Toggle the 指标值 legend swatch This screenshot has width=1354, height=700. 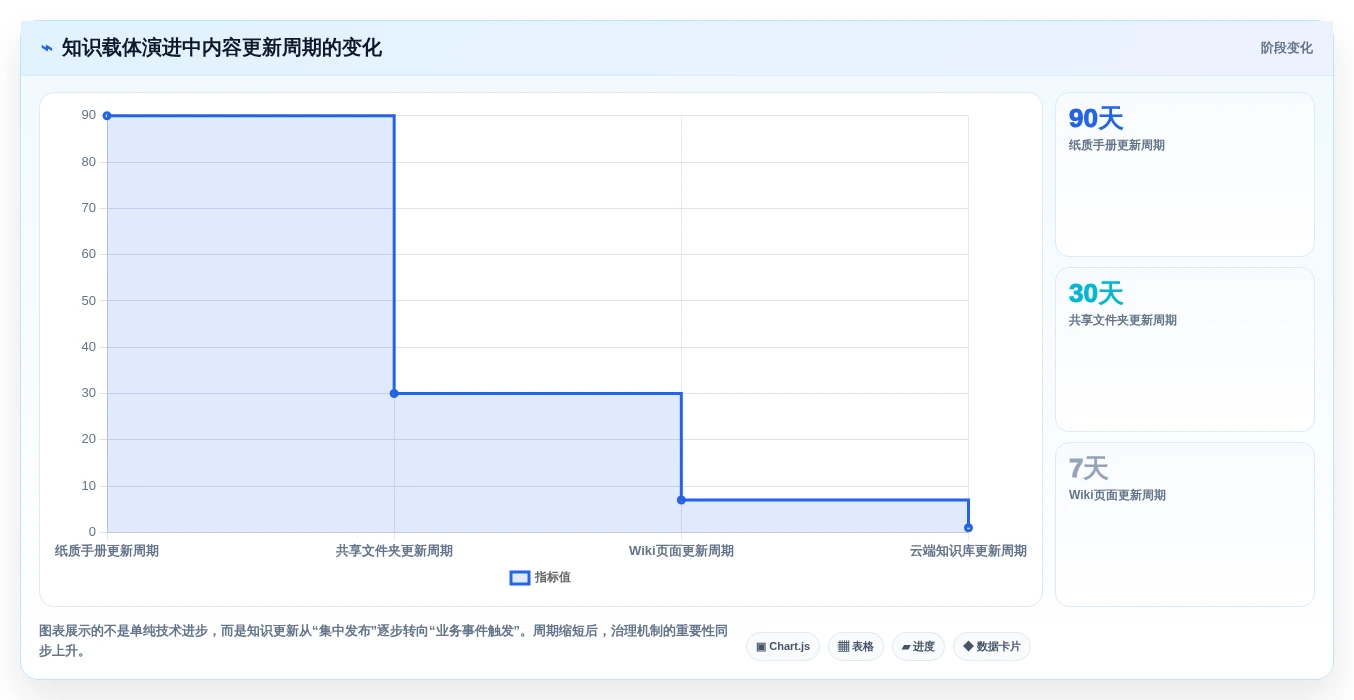tap(520, 578)
